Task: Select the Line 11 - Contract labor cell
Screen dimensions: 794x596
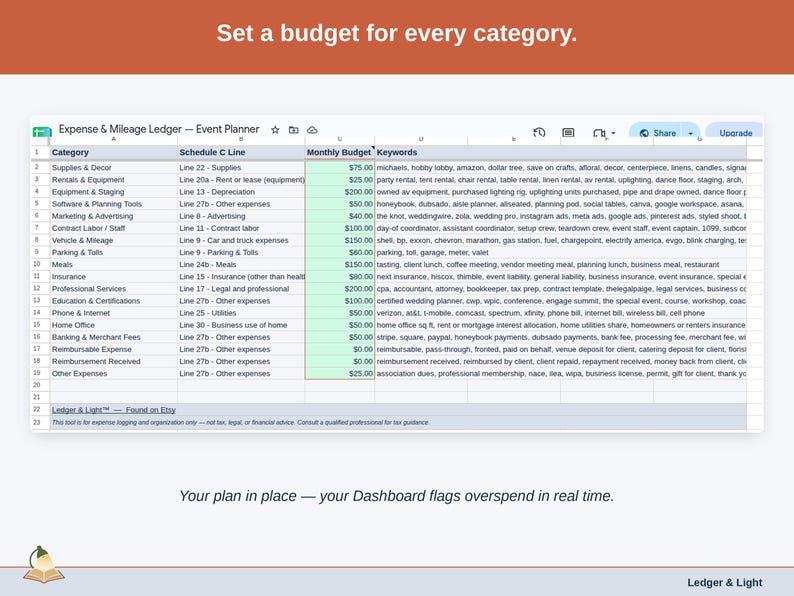Action: pos(241,228)
